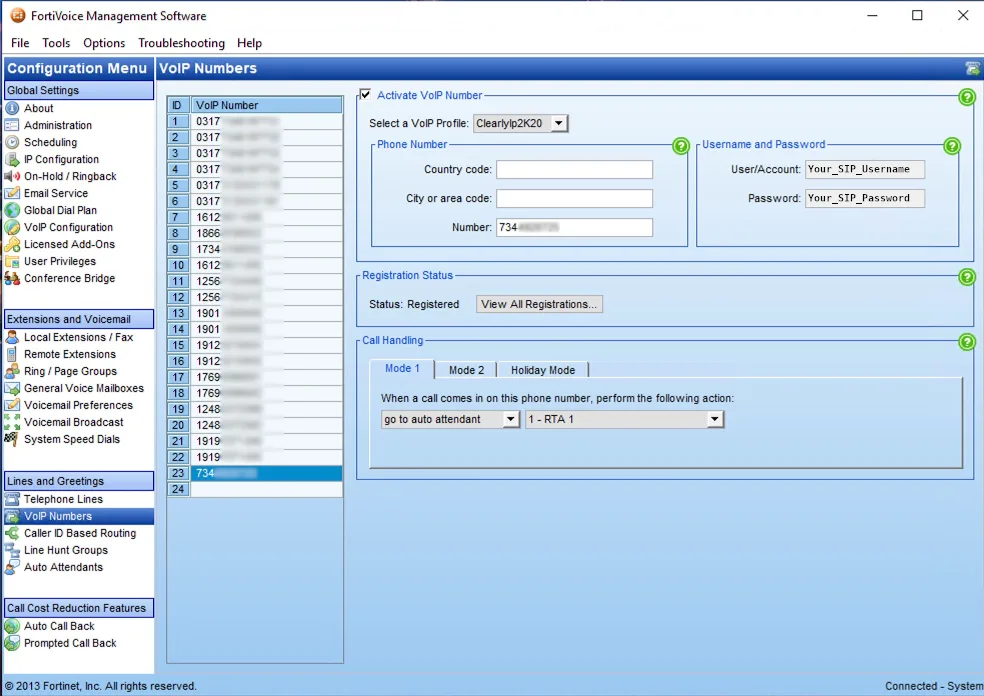Open the File menu
Screen dimensions: 984x696
(20, 43)
